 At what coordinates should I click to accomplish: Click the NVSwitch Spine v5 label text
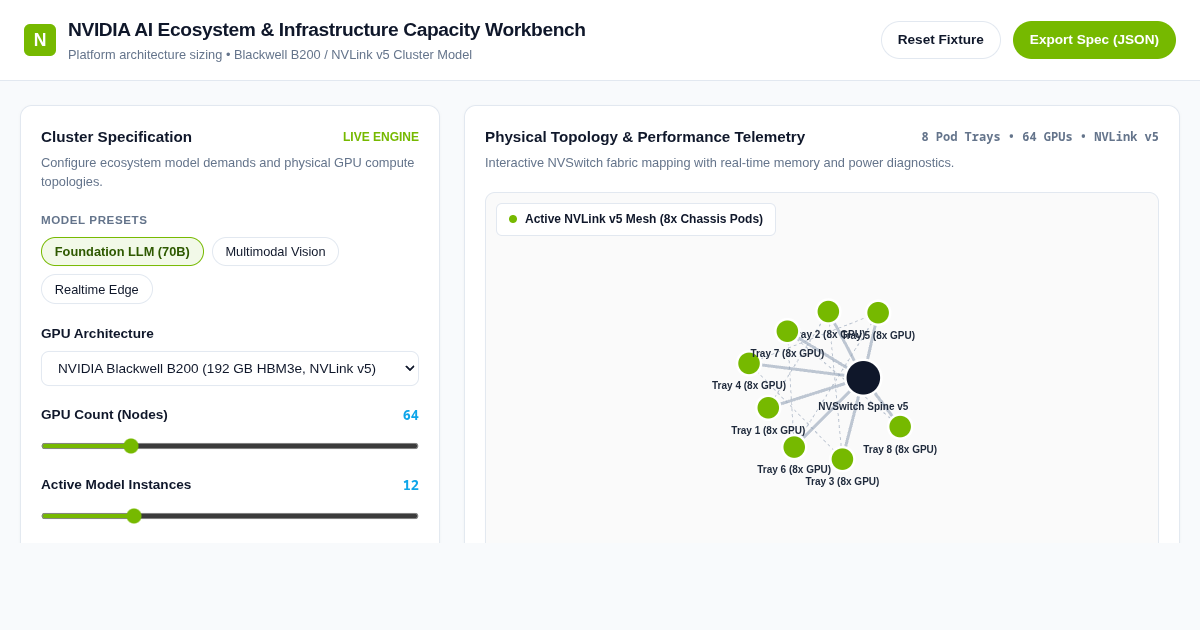click(x=863, y=407)
